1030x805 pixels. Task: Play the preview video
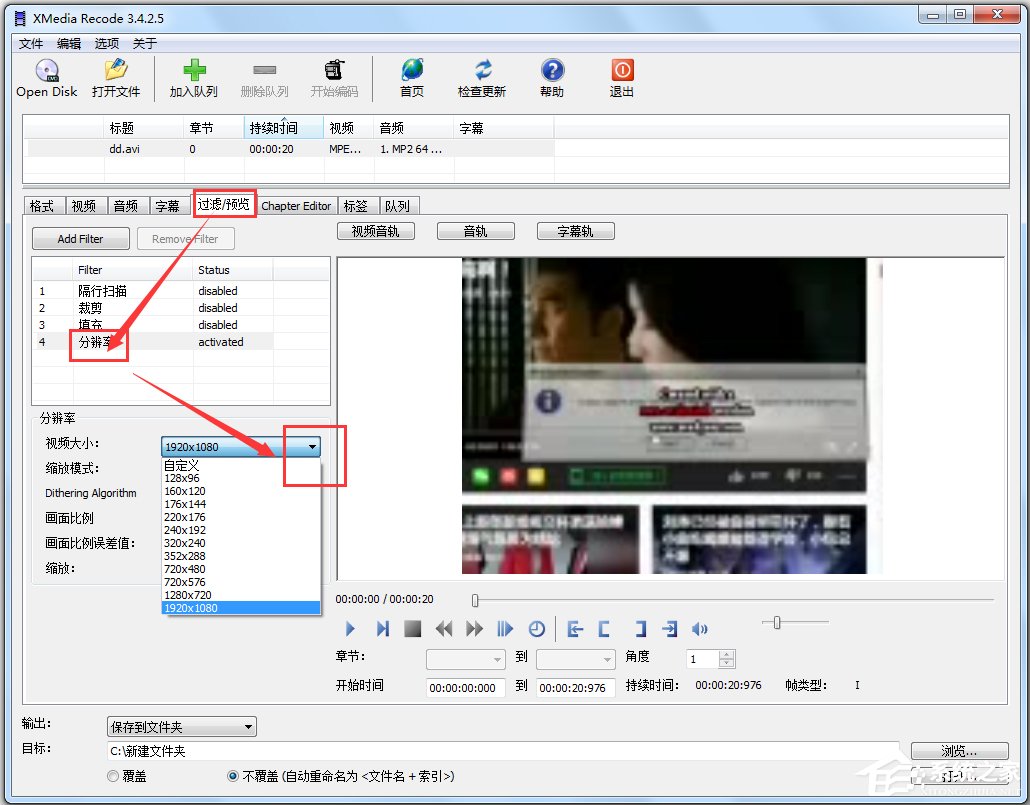pyautogui.click(x=349, y=628)
